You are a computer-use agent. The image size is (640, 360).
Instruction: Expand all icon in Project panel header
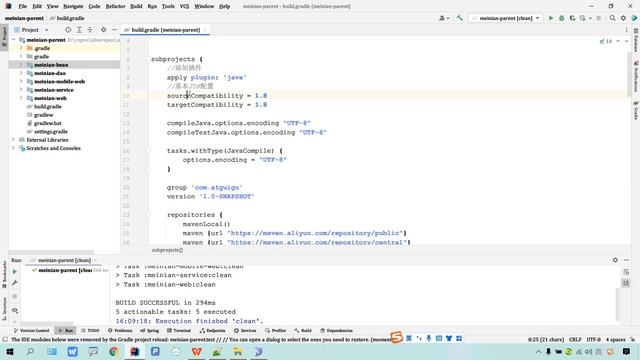[79, 30]
